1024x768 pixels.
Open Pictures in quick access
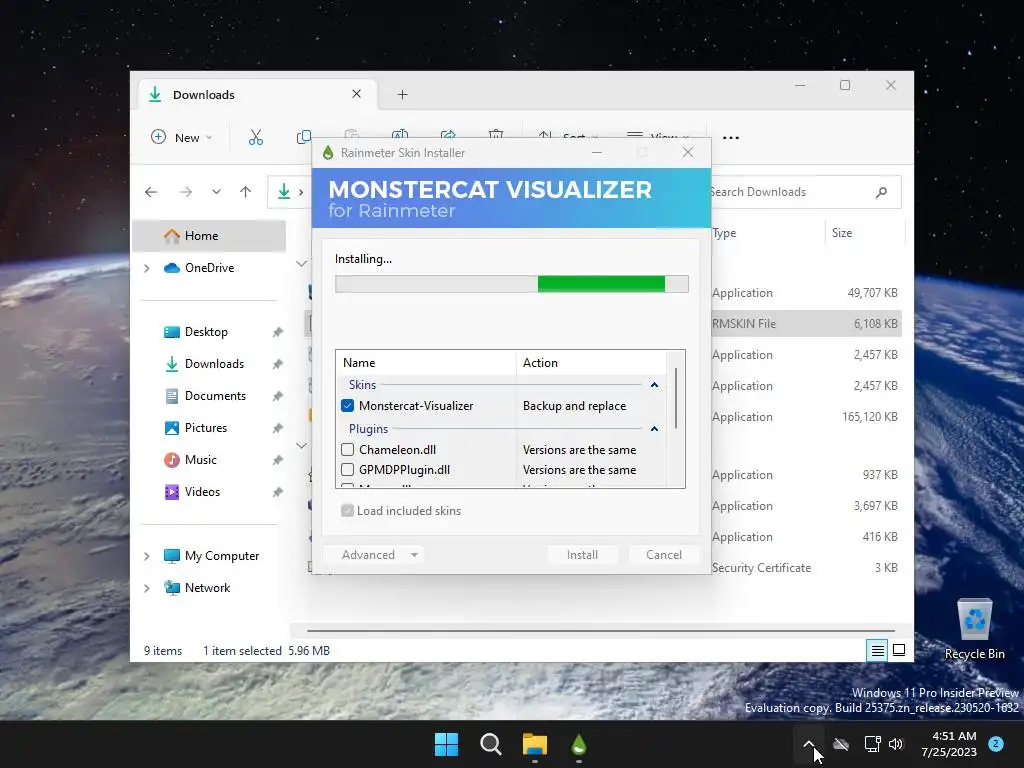pos(206,428)
